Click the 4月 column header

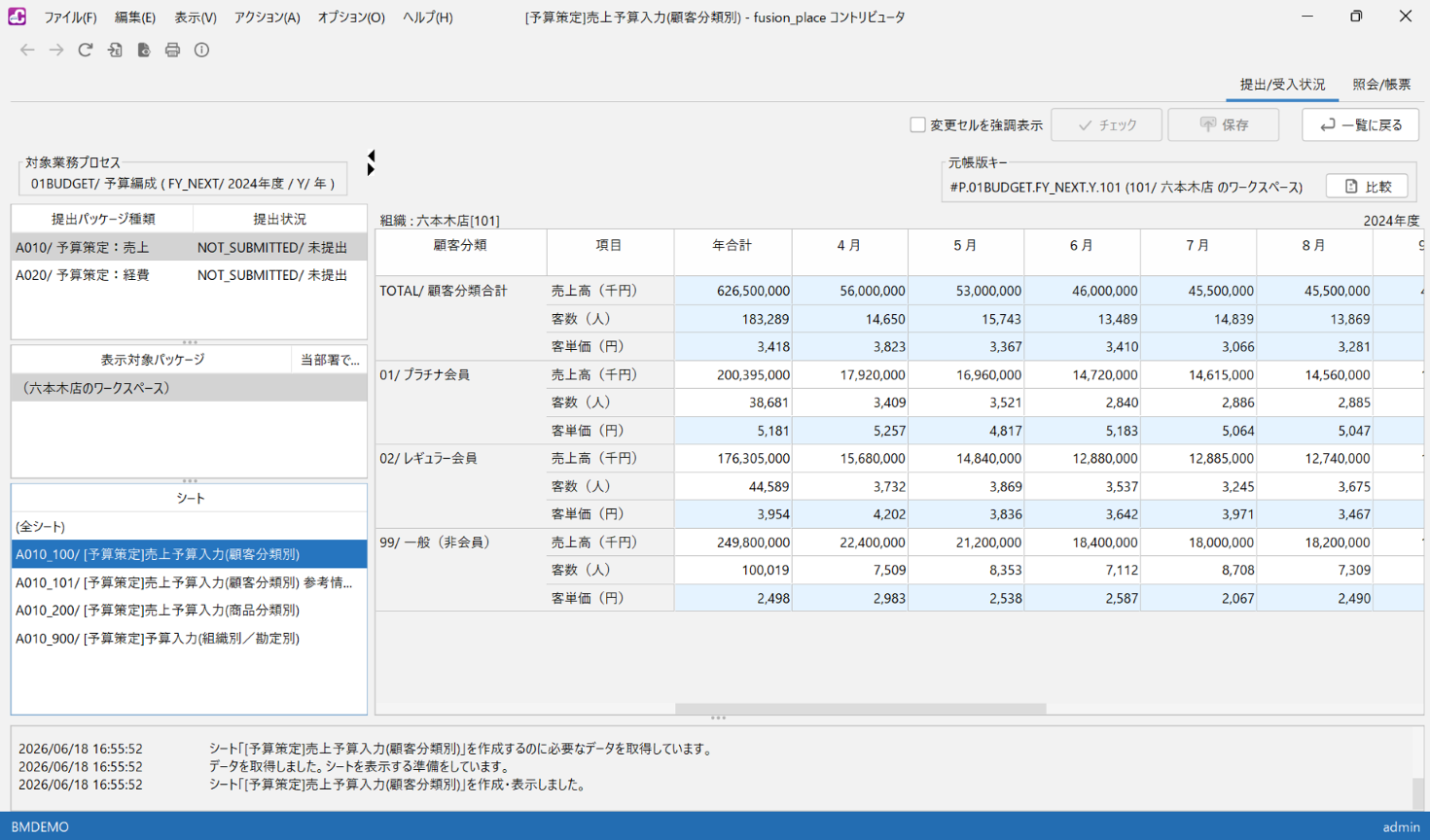(x=850, y=252)
